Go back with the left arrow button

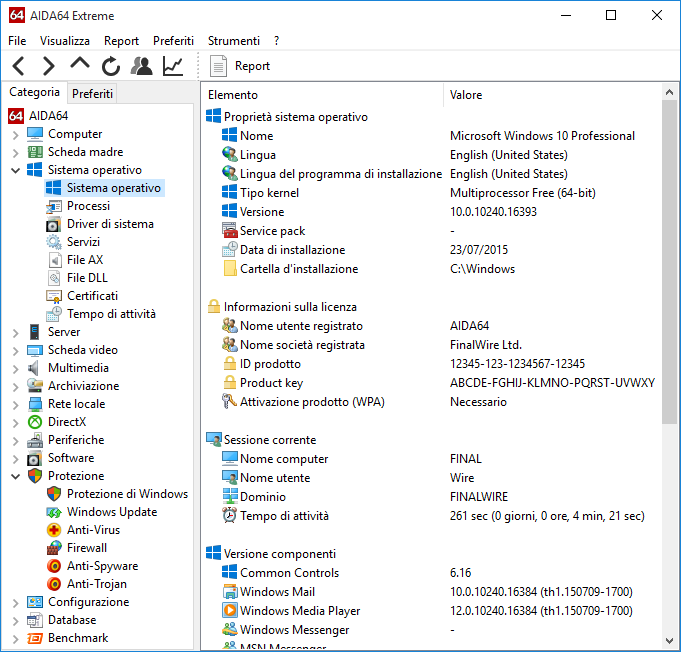pyautogui.click(x=19, y=66)
